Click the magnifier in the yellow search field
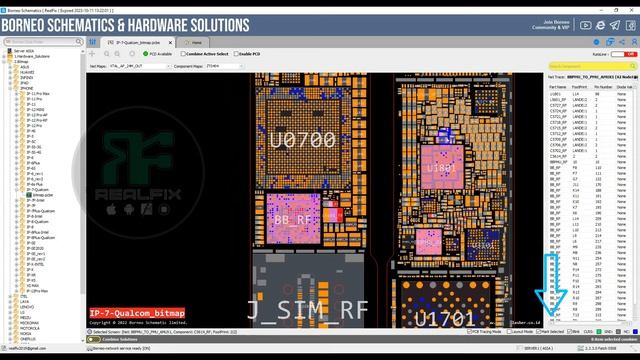The width and height of the screenshot is (640, 360). pos(633,66)
